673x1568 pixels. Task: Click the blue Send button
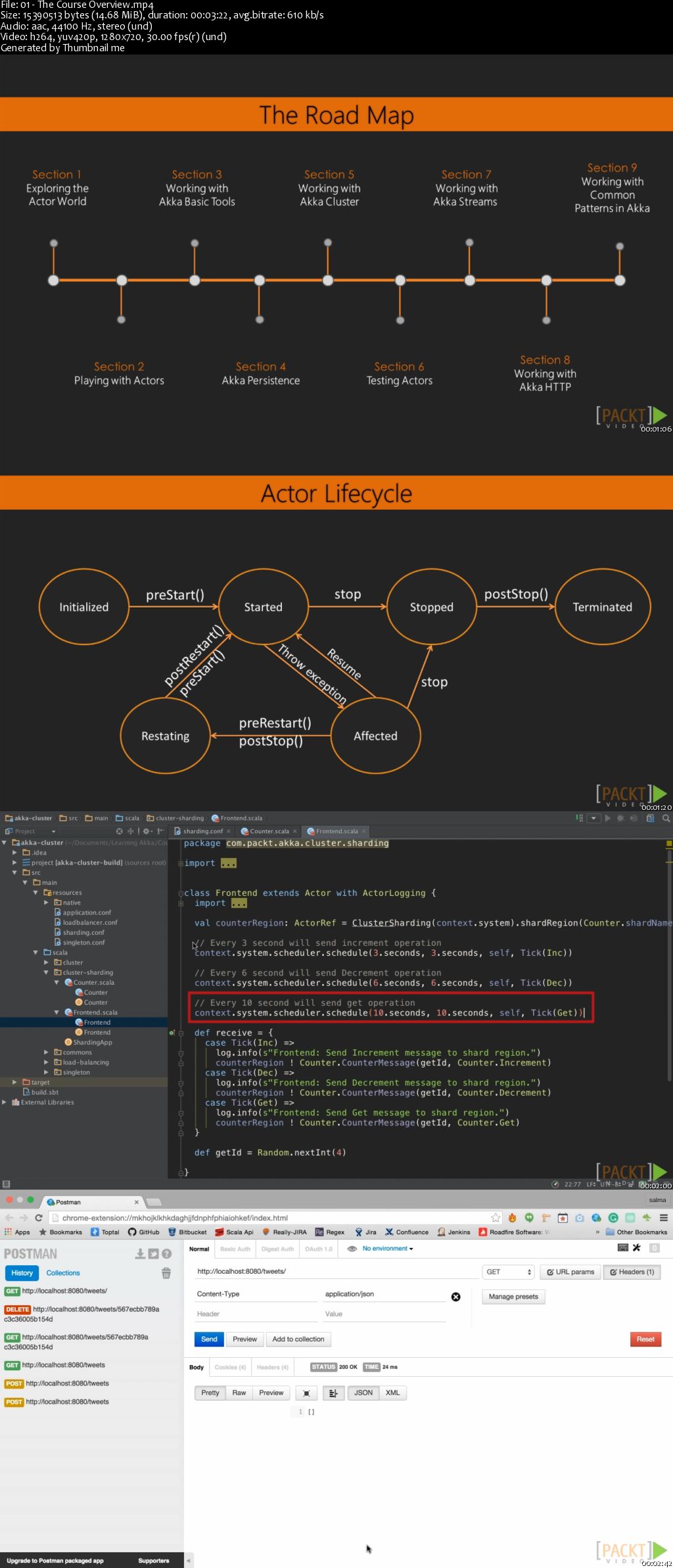209,1339
